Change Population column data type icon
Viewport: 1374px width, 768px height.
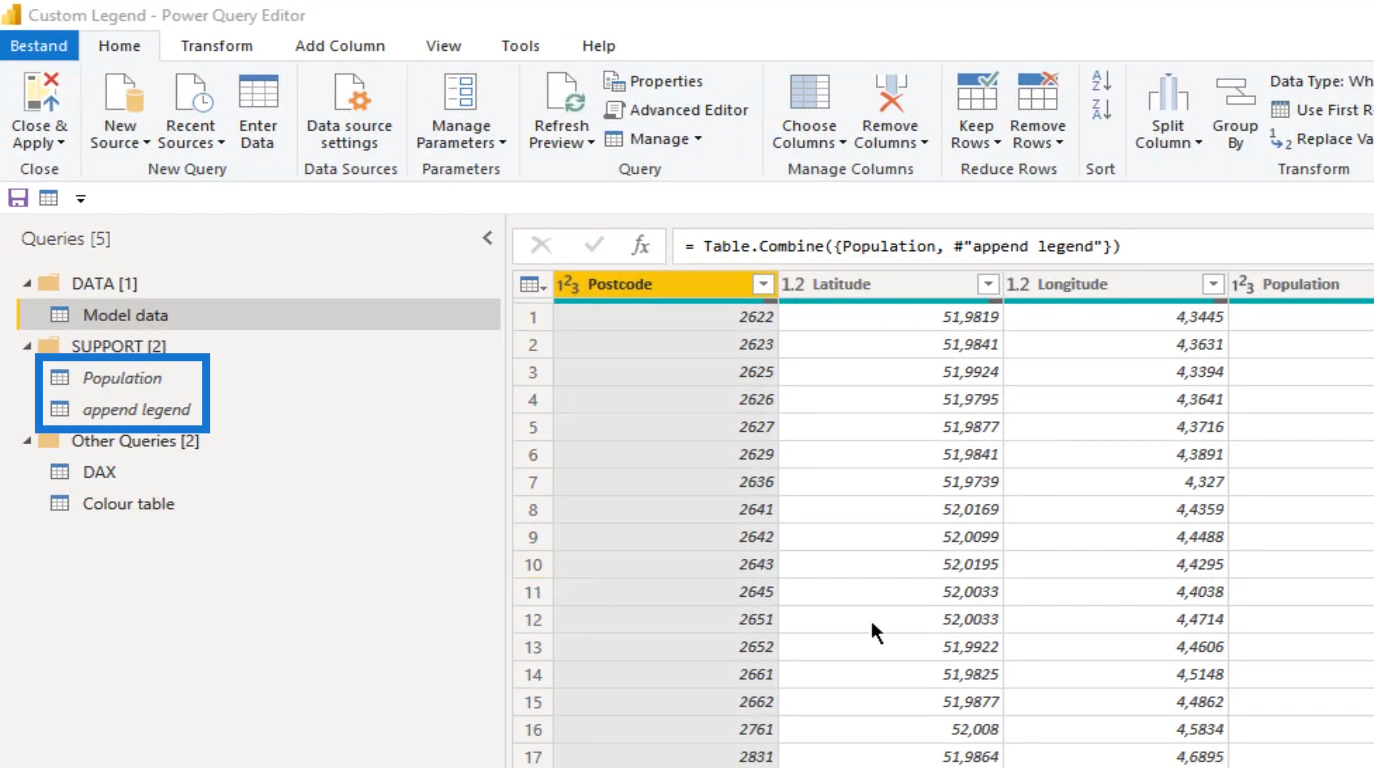click(x=1243, y=285)
